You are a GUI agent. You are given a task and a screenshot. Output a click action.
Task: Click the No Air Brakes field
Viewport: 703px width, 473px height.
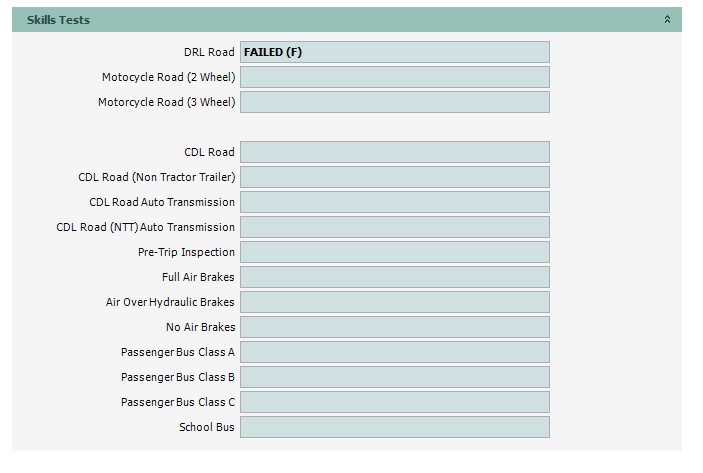pos(394,327)
